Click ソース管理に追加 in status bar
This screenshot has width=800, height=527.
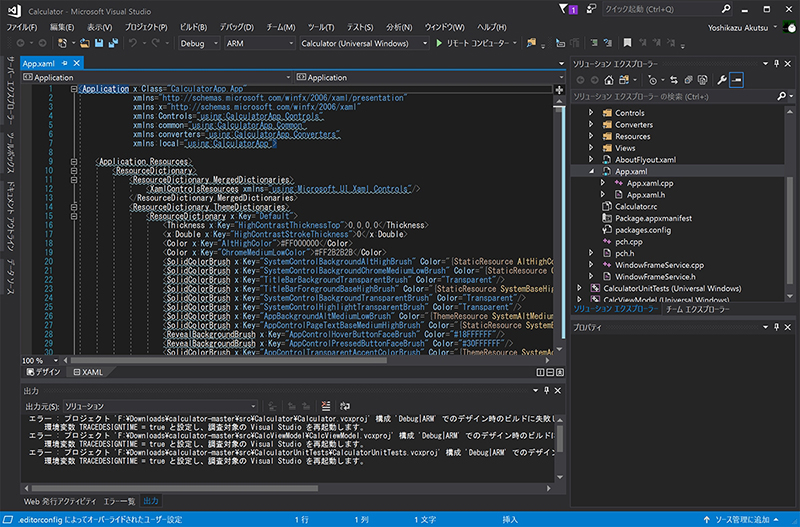(x=741, y=520)
